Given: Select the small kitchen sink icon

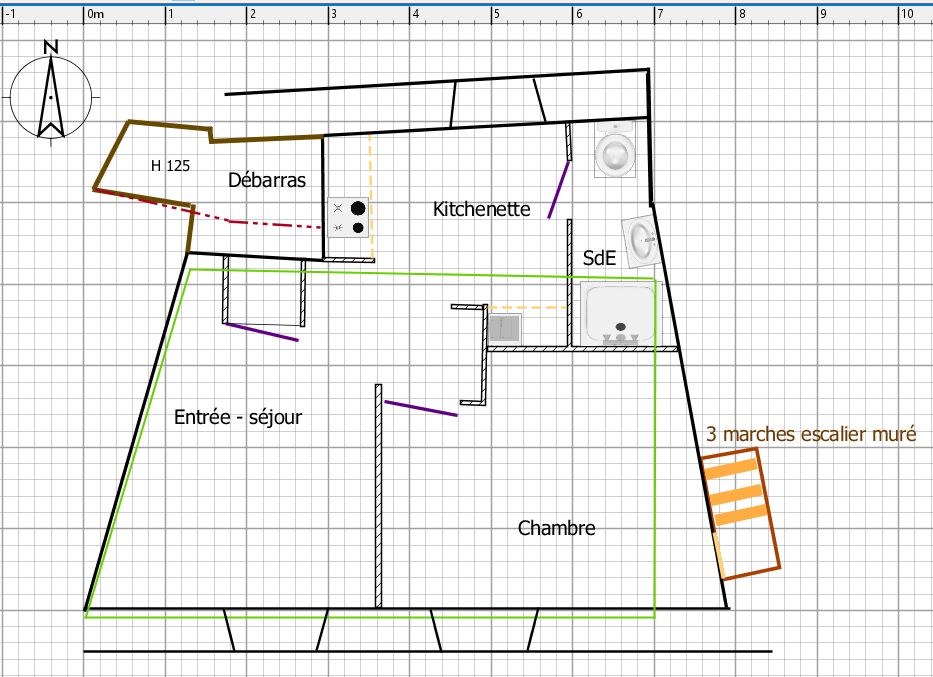Looking at the screenshot, I should coord(505,328).
